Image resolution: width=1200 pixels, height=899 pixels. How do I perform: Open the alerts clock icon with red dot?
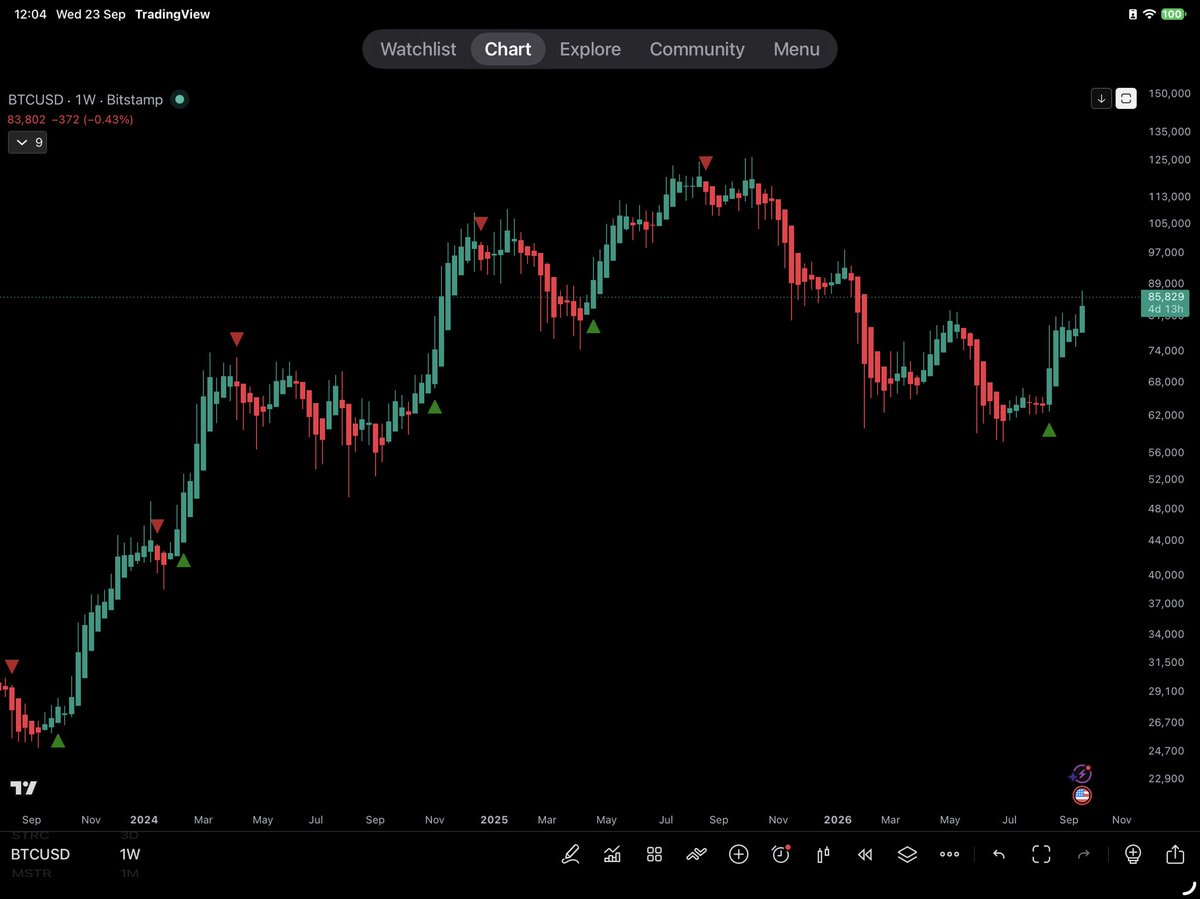781,854
